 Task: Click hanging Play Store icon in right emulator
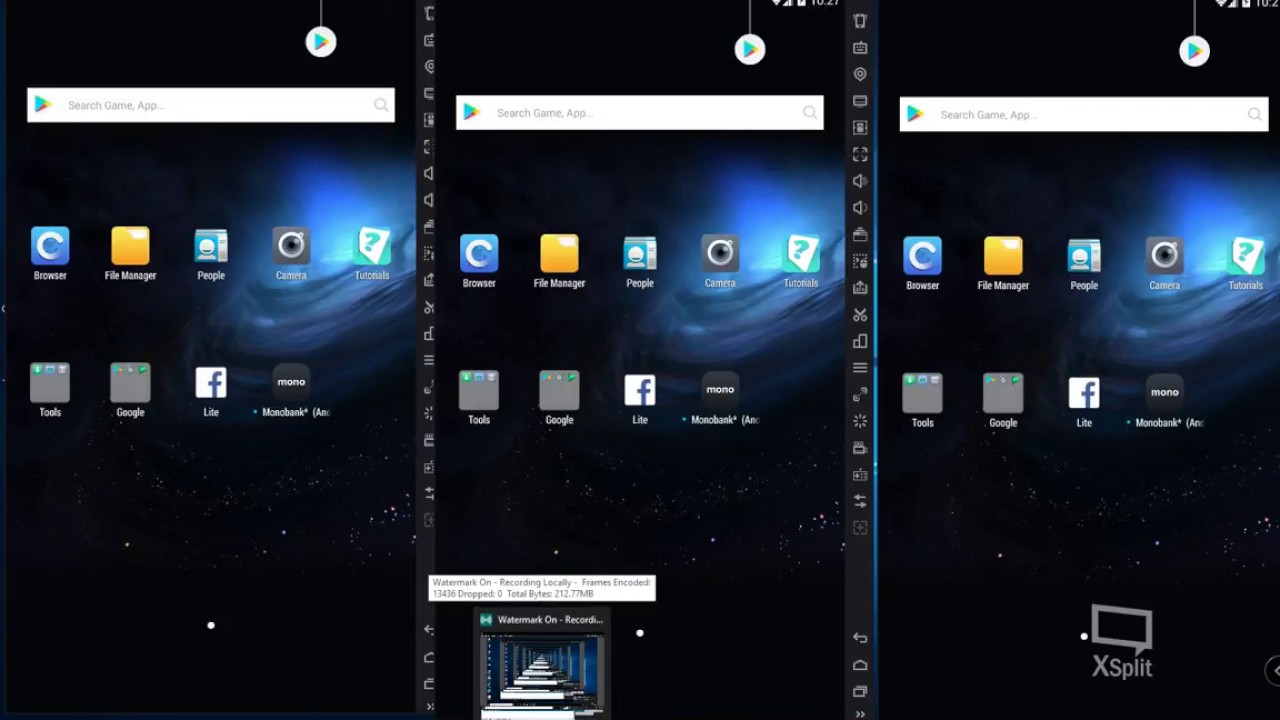tap(1194, 51)
